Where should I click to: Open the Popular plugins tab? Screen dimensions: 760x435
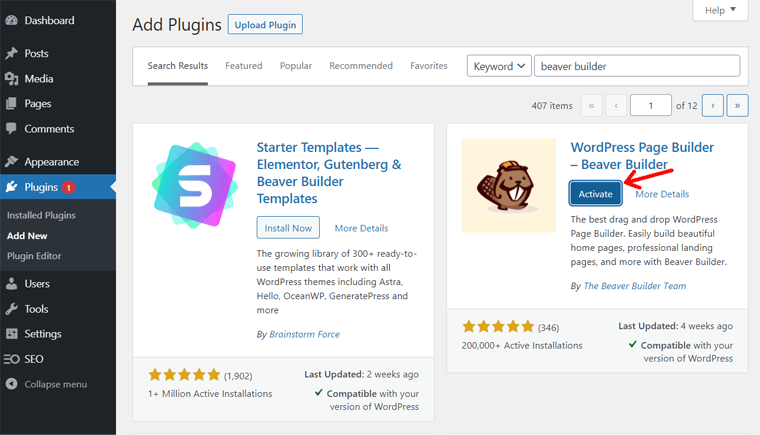click(x=296, y=66)
